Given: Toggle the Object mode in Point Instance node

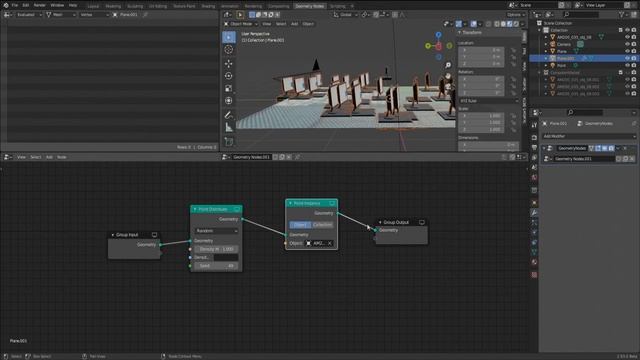Looking at the screenshot, I should pyautogui.click(x=300, y=225).
